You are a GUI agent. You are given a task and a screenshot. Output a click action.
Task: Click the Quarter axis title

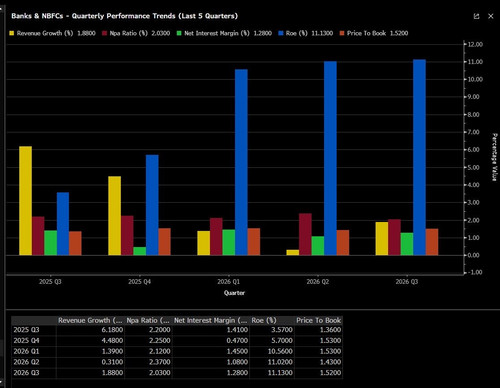coord(234,293)
